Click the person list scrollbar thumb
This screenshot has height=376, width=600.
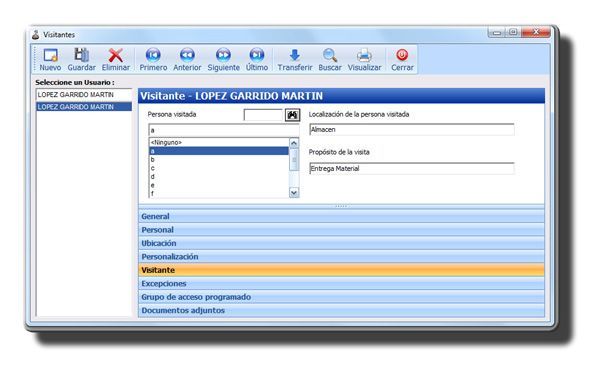[294, 160]
